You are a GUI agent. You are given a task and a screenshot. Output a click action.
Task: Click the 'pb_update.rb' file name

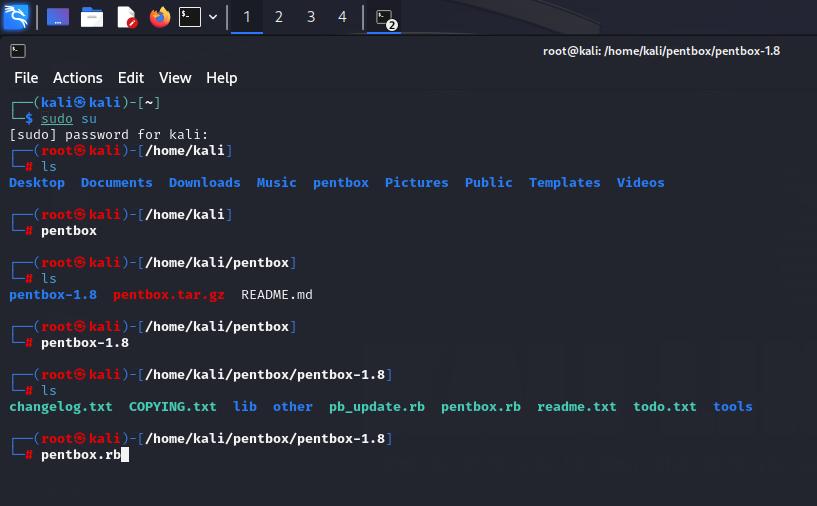[377, 406]
